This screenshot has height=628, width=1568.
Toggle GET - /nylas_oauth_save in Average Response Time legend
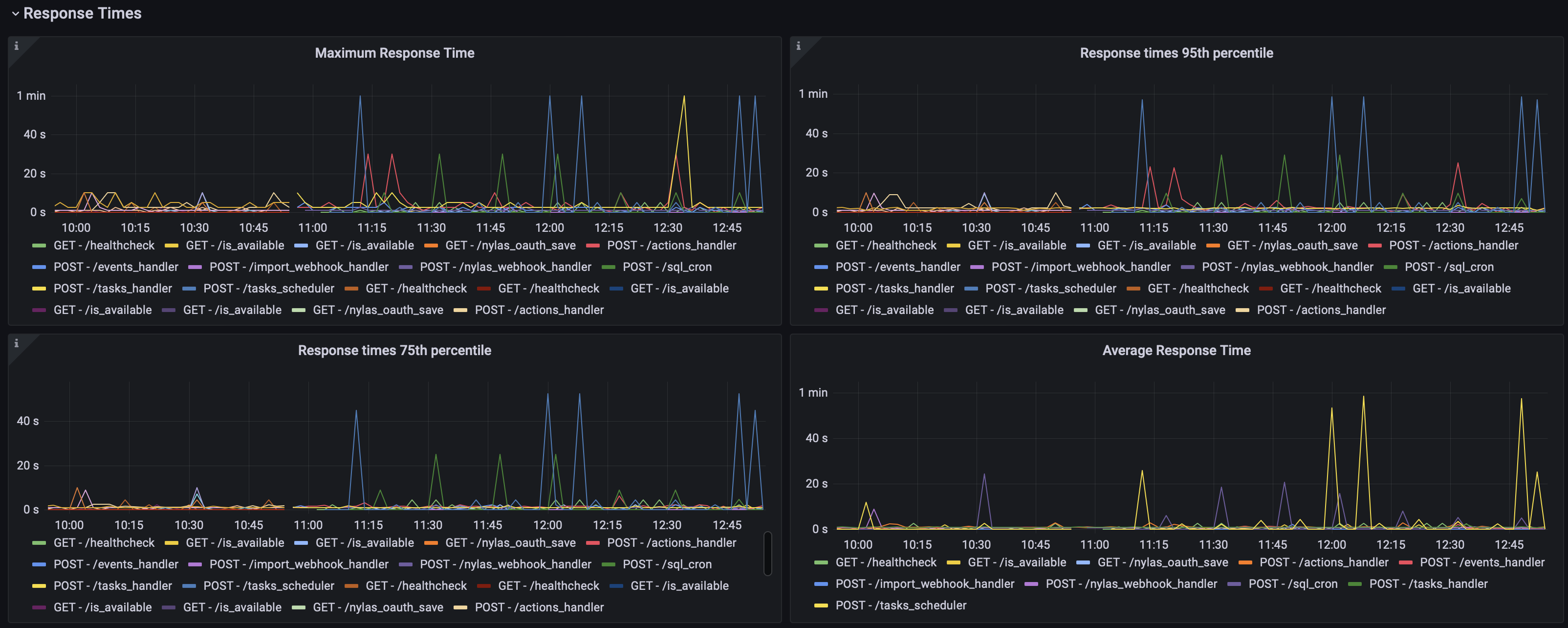pos(1163,562)
